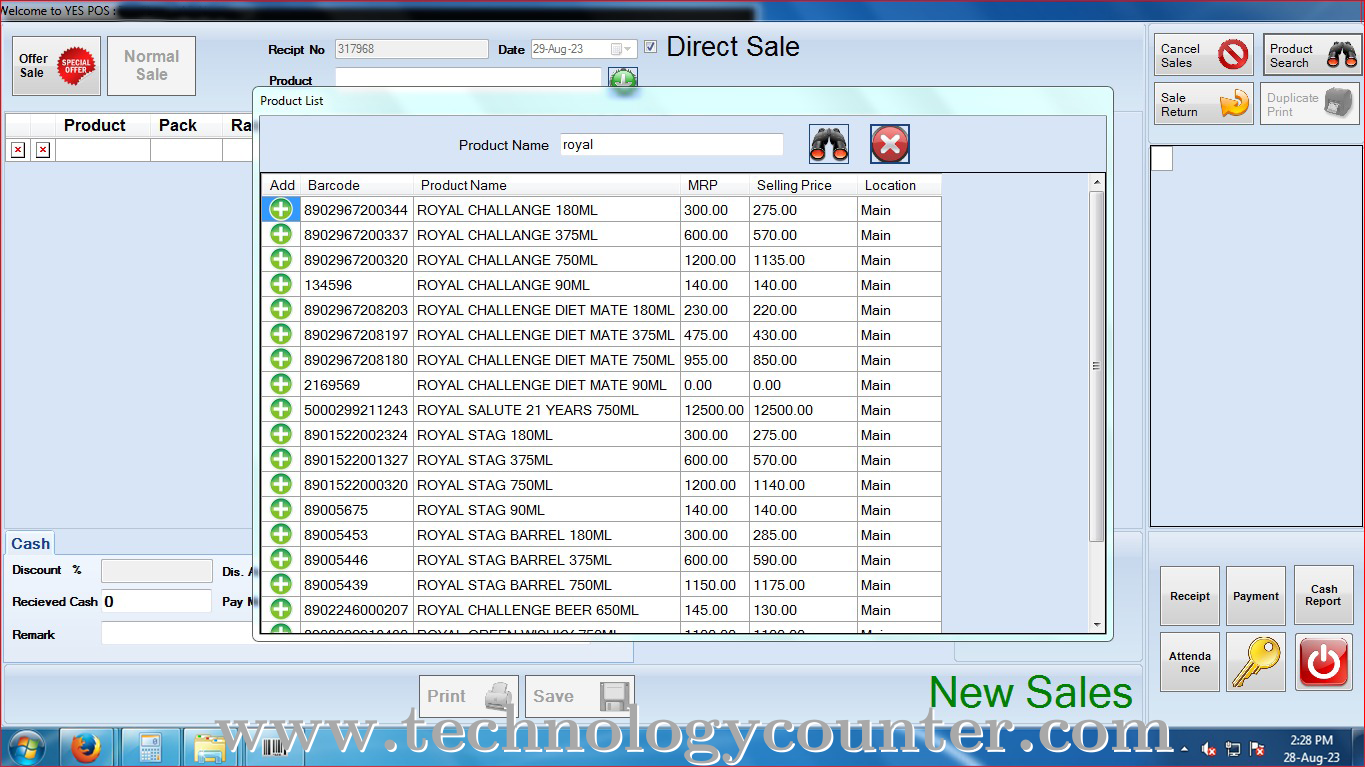Screen dimensions: 1365x767
Task: Open Attendance button
Action: [1190, 662]
